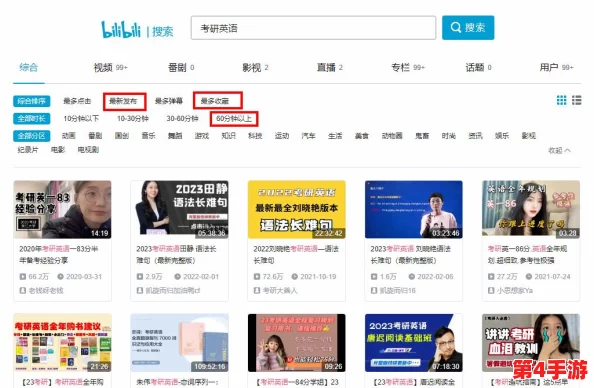Sort results by 最多弹幕
The height and width of the screenshot is (388, 594).
pyautogui.click(x=169, y=101)
